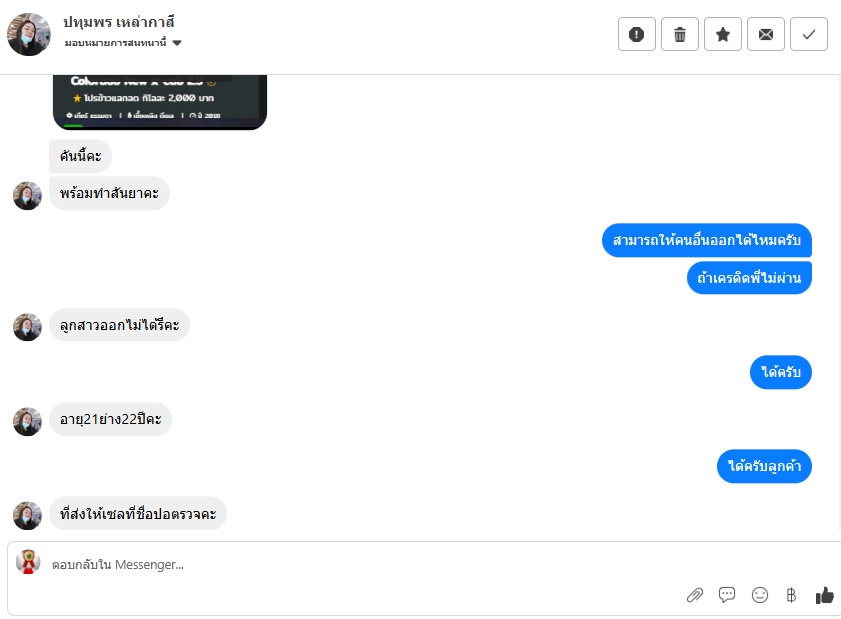
Task: Click the baht payment request icon
Action: click(x=791, y=595)
